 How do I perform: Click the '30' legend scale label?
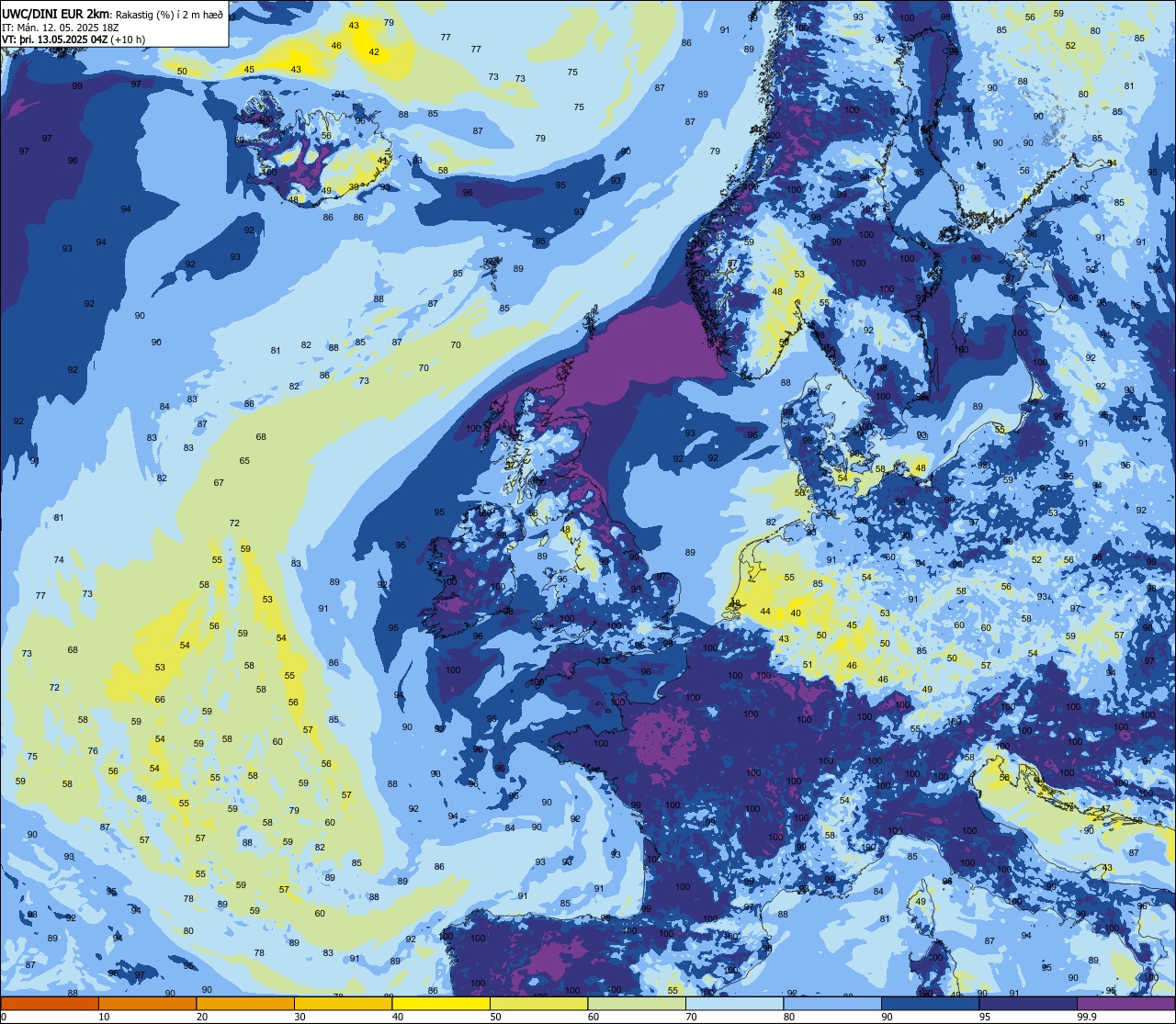pyautogui.click(x=300, y=1017)
